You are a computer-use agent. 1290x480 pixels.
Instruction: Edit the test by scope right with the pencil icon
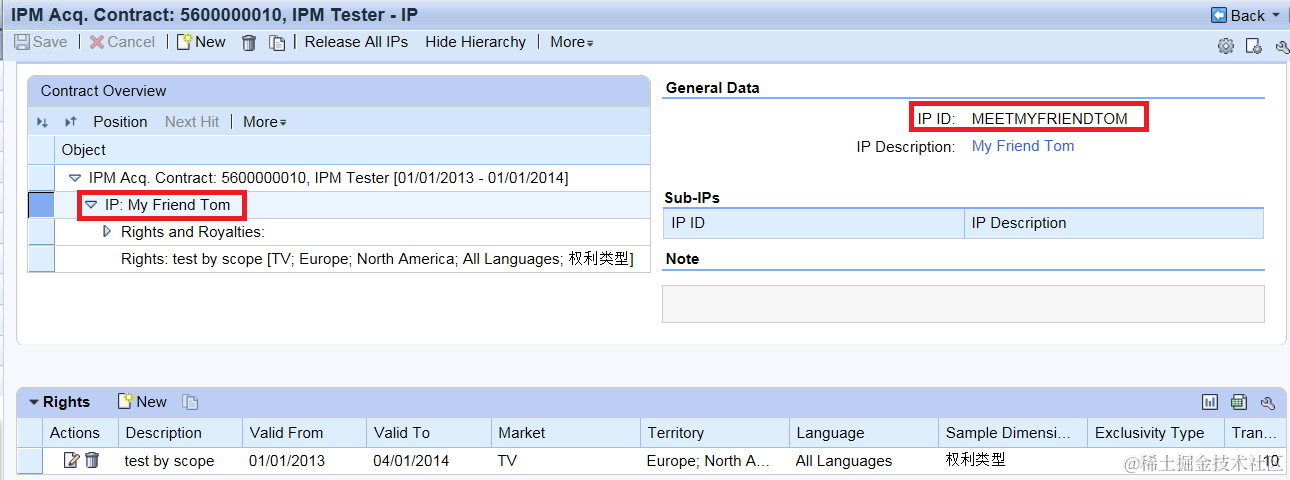71,460
